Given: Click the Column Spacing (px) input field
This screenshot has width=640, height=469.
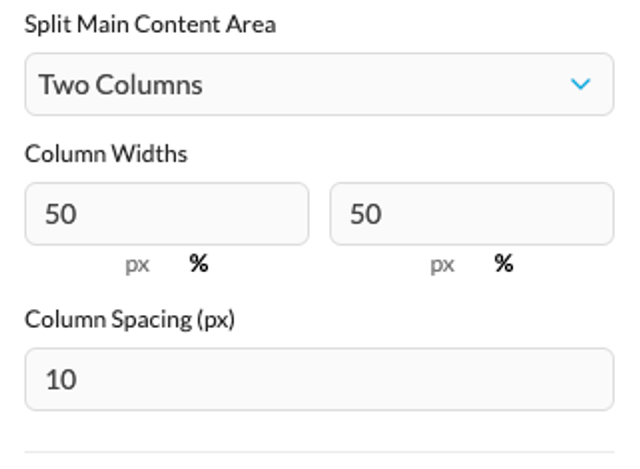Looking at the screenshot, I should click(319, 379).
